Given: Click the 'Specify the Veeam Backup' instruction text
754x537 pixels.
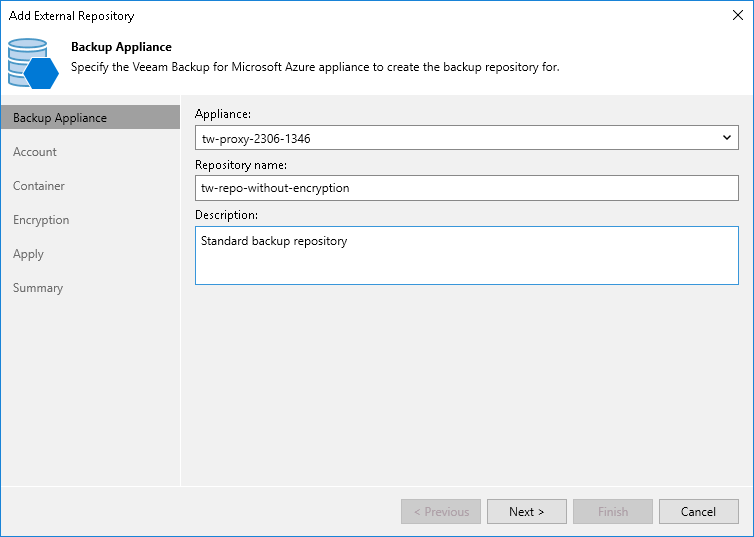Looking at the screenshot, I should click(x=315, y=67).
